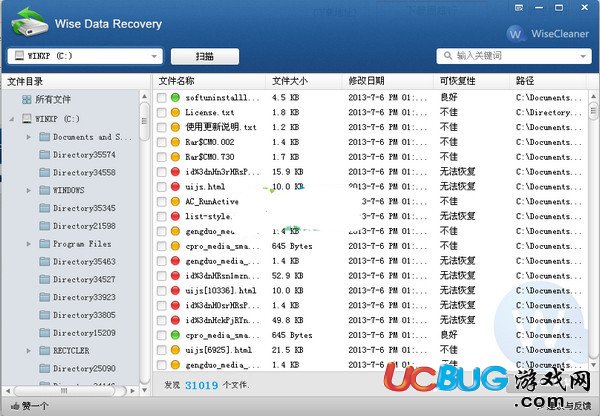Click the Wise Data Recovery logo icon
The width and height of the screenshot is (600, 416).
click(29, 22)
